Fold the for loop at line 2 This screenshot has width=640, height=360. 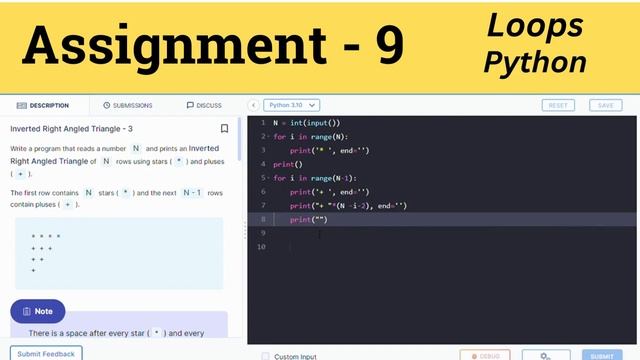point(267,137)
